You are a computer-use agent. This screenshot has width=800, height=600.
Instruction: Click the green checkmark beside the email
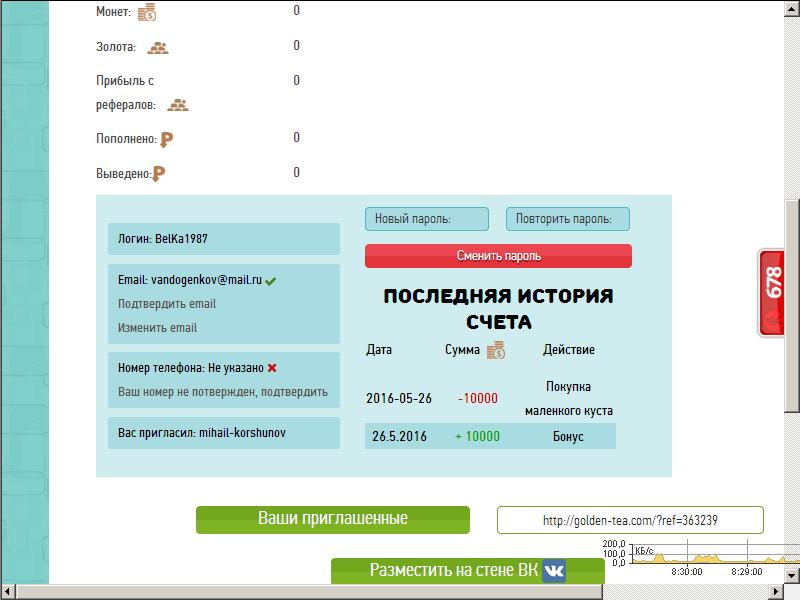[x=270, y=281]
